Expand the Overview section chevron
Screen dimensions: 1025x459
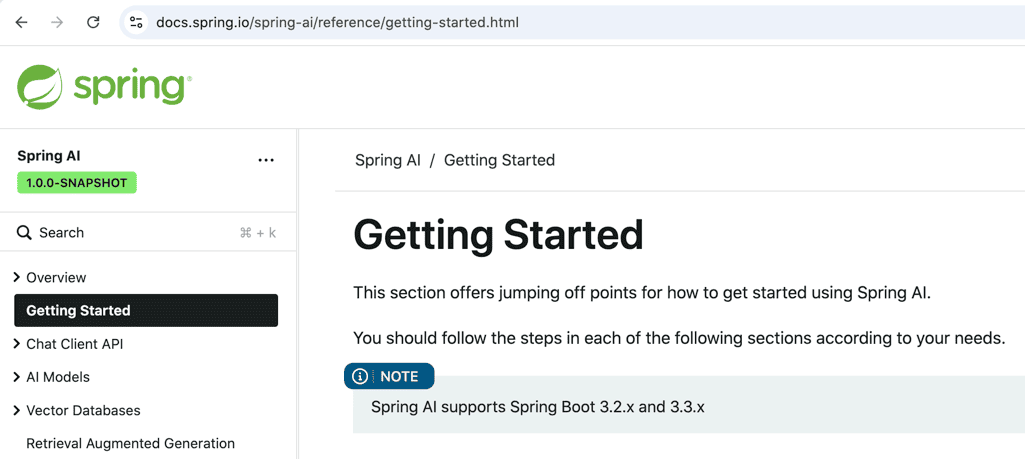tap(17, 277)
